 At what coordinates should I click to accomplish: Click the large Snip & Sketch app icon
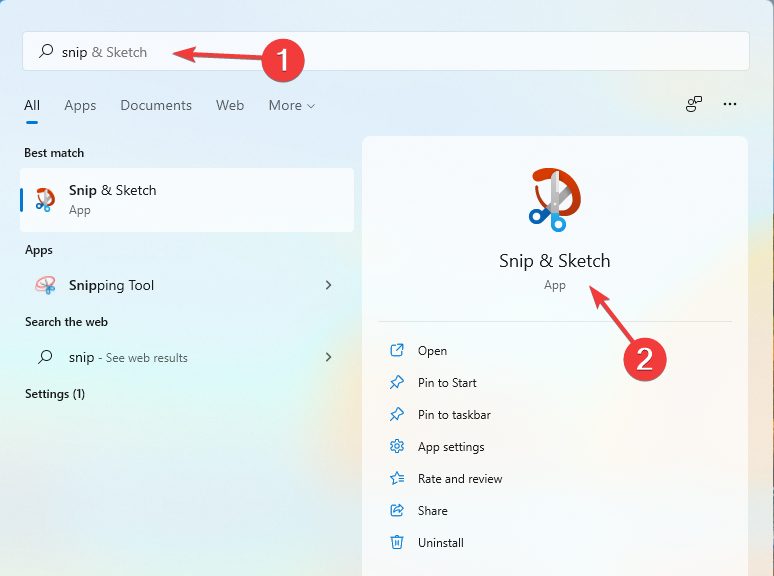[554, 198]
